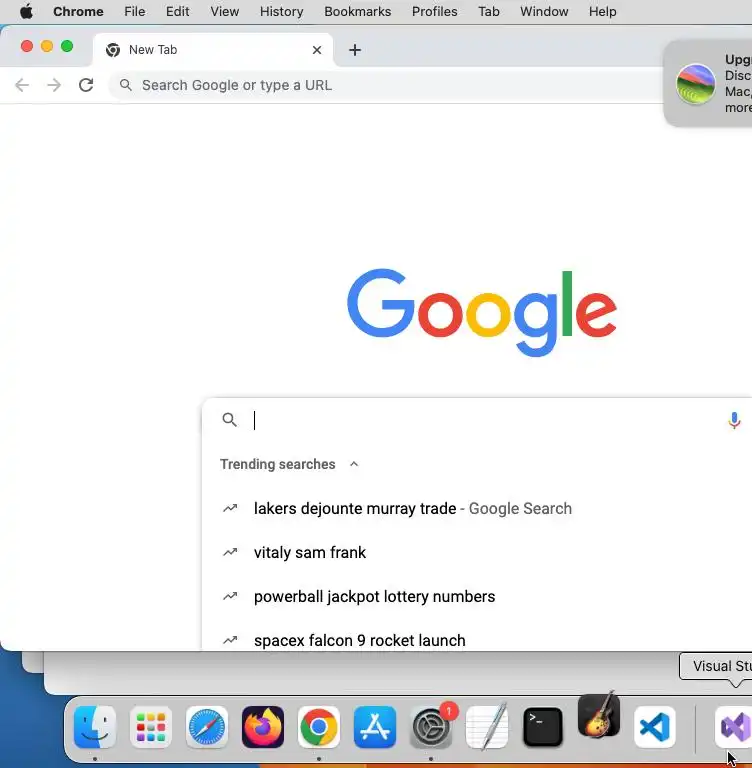Open Finder from the Dock
The image size is (752, 768).
coord(95,727)
